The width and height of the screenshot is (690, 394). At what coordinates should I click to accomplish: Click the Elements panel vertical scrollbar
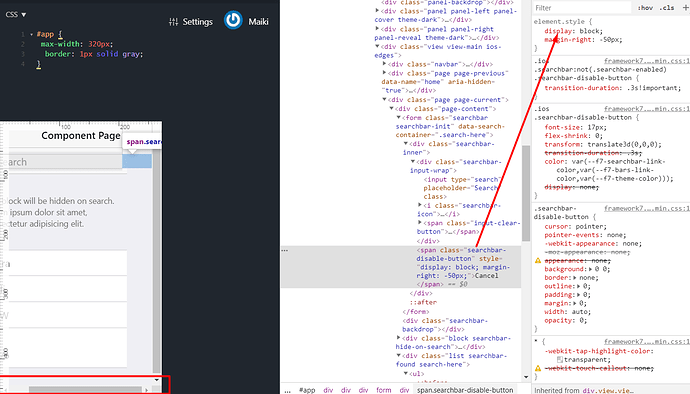pyautogui.click(x=526, y=193)
